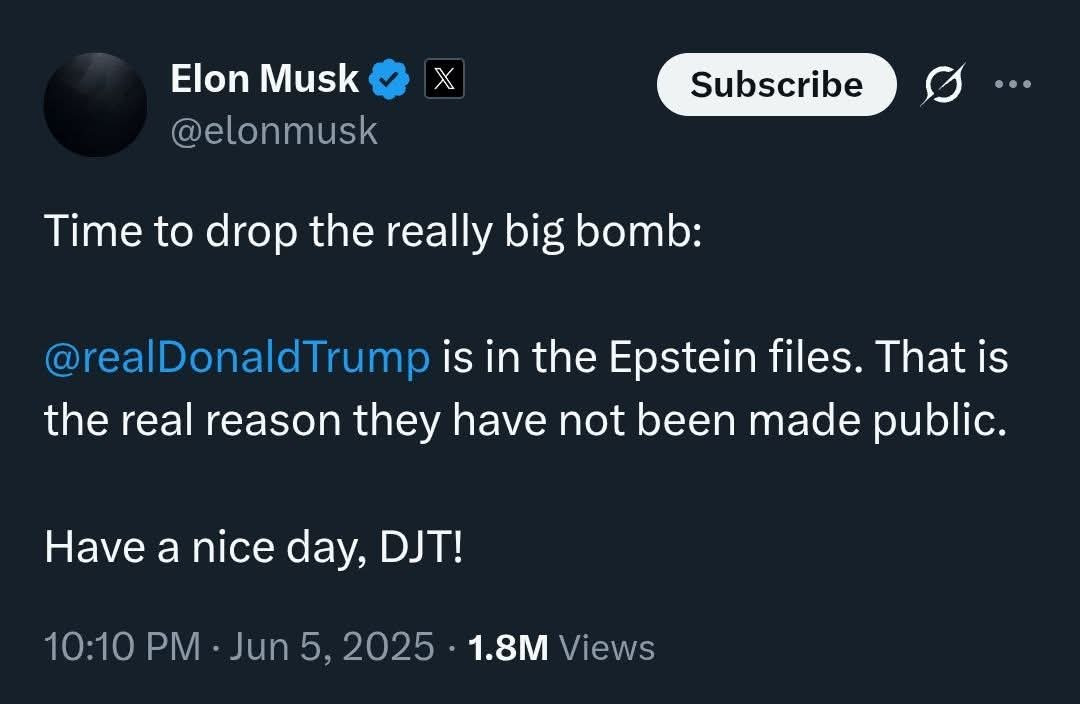Click the line starting "the real reason they have"
Screen dimensions: 1080x704
pos(524,421)
